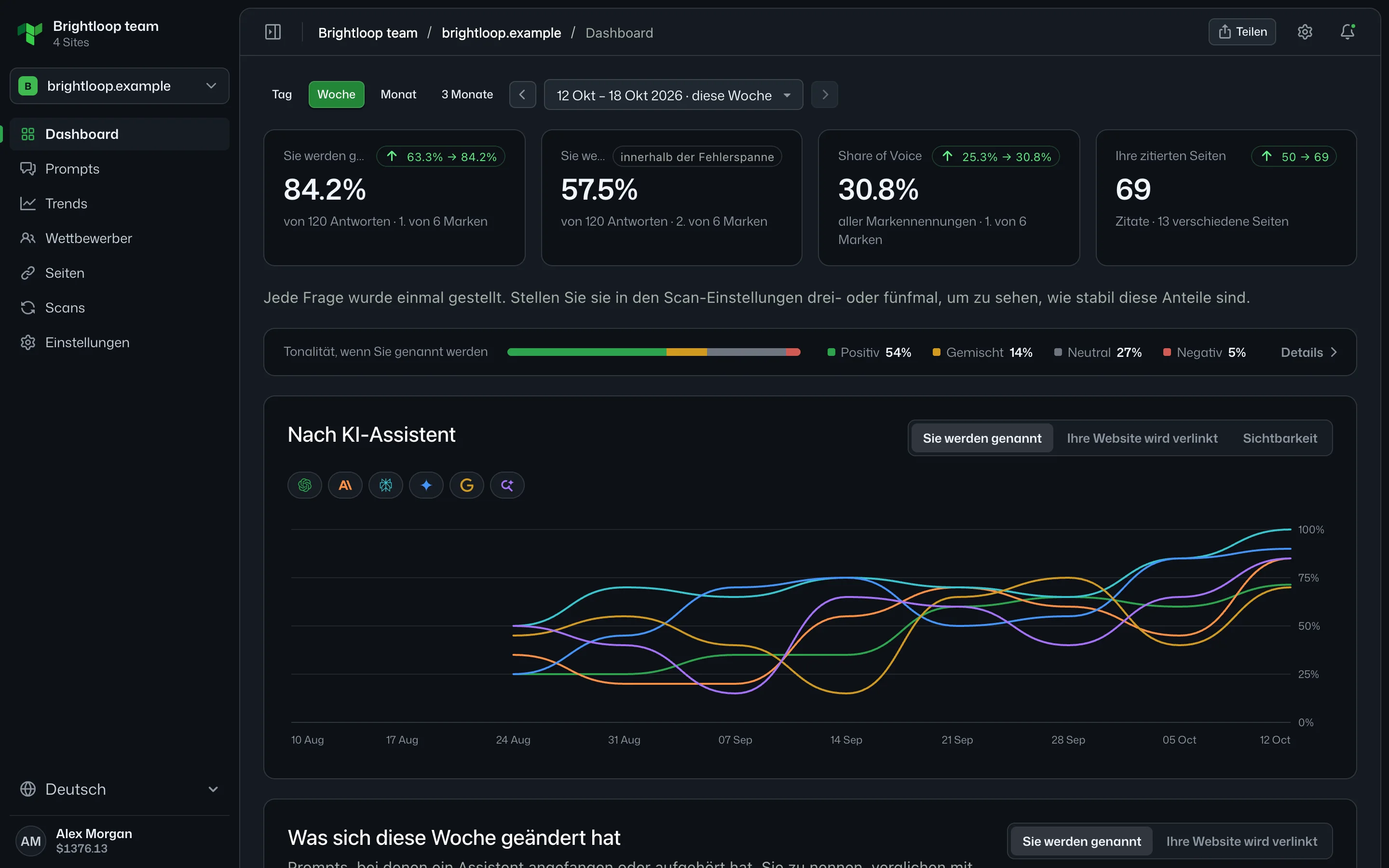Click the Trends chart icon in the sidebar
The image size is (1389, 868).
coord(27,203)
